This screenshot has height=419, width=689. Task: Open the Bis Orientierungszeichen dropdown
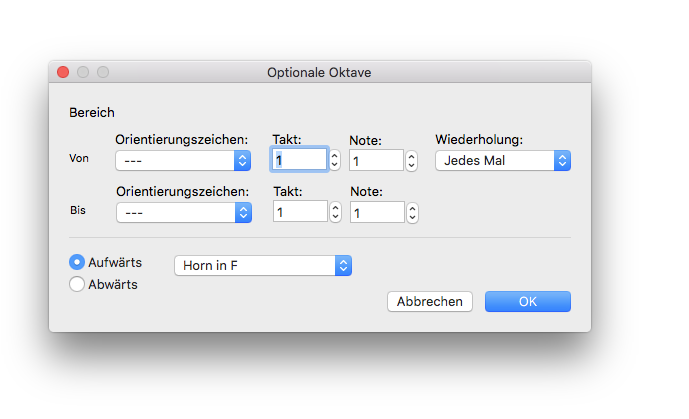point(184,213)
